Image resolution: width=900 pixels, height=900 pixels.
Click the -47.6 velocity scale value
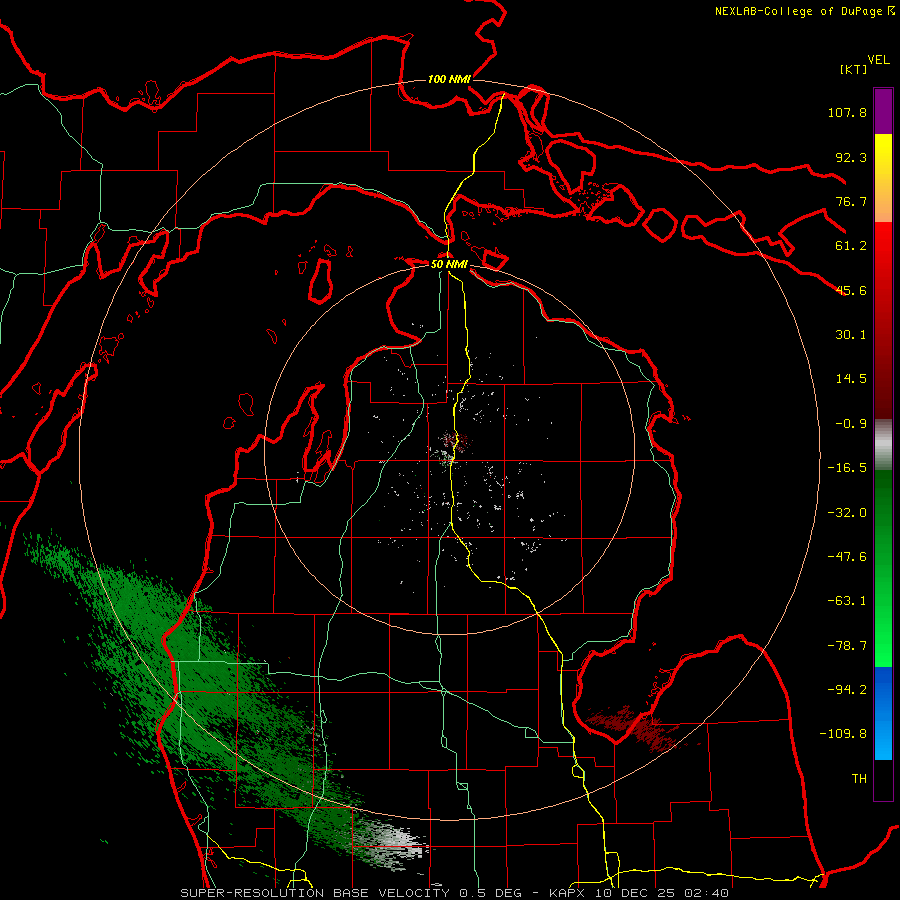coord(847,557)
